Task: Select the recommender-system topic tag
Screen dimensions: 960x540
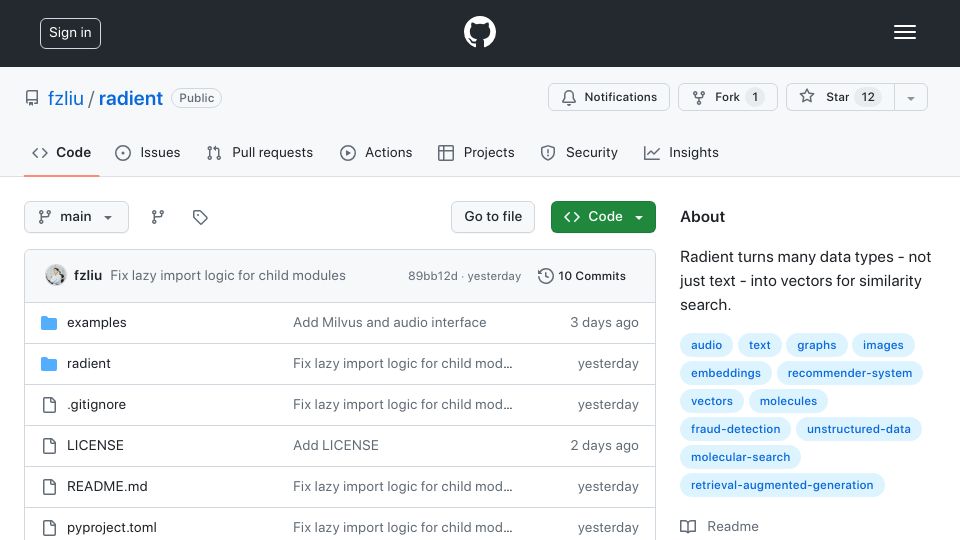Action: click(850, 373)
